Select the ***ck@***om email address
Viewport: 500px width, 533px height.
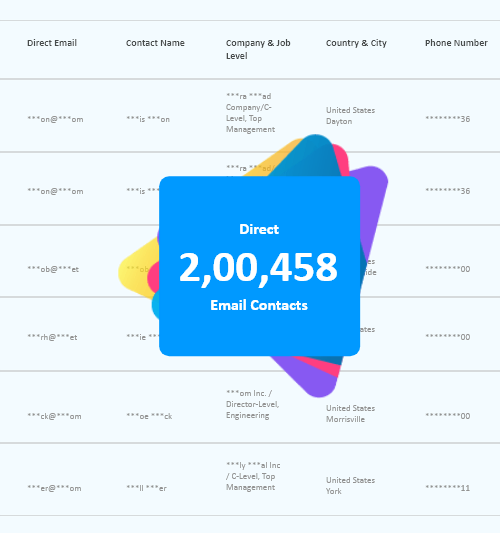(54, 416)
